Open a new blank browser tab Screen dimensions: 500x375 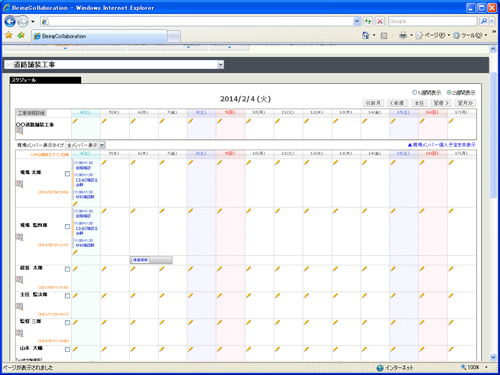pyautogui.click(x=174, y=36)
